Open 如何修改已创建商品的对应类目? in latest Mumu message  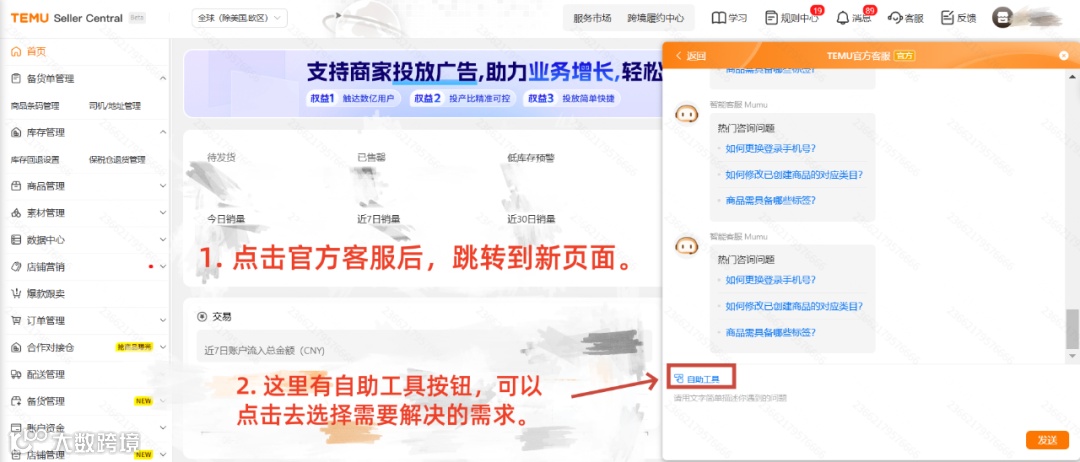(794, 306)
